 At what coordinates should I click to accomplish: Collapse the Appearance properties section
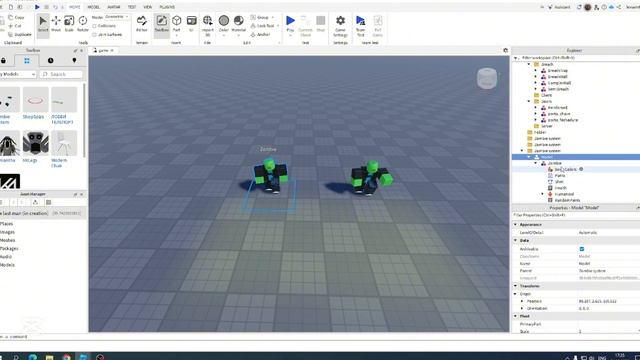coord(516,224)
